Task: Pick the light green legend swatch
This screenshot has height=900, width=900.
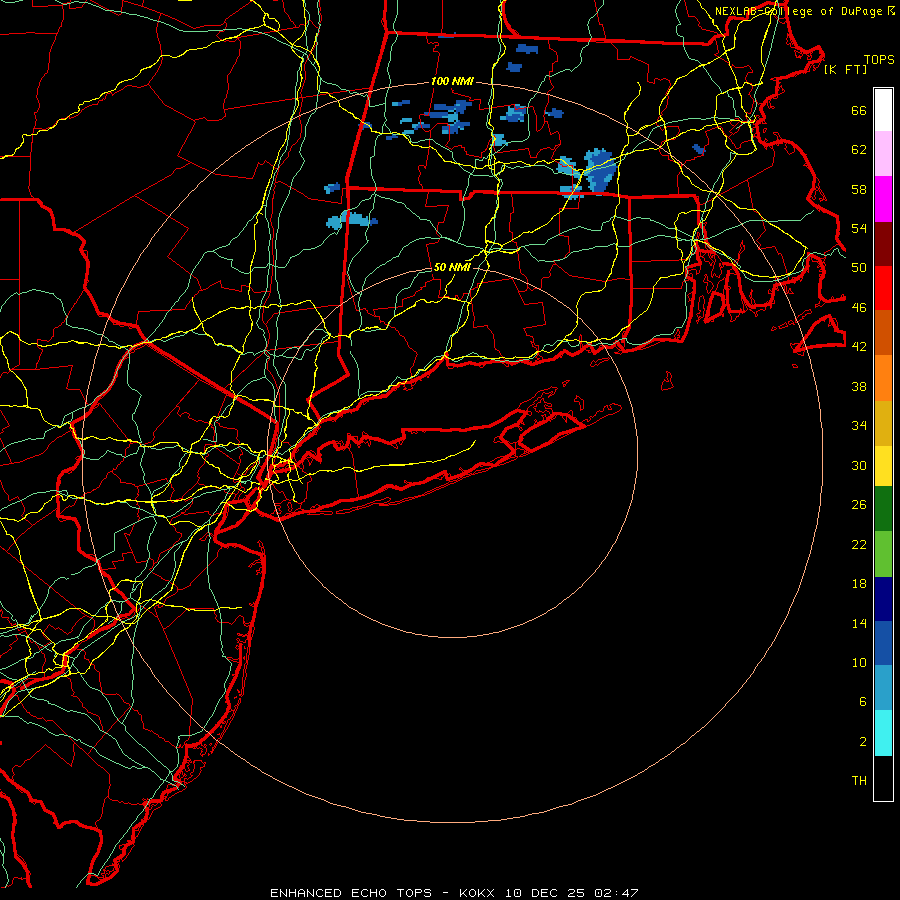Action: pos(883,554)
